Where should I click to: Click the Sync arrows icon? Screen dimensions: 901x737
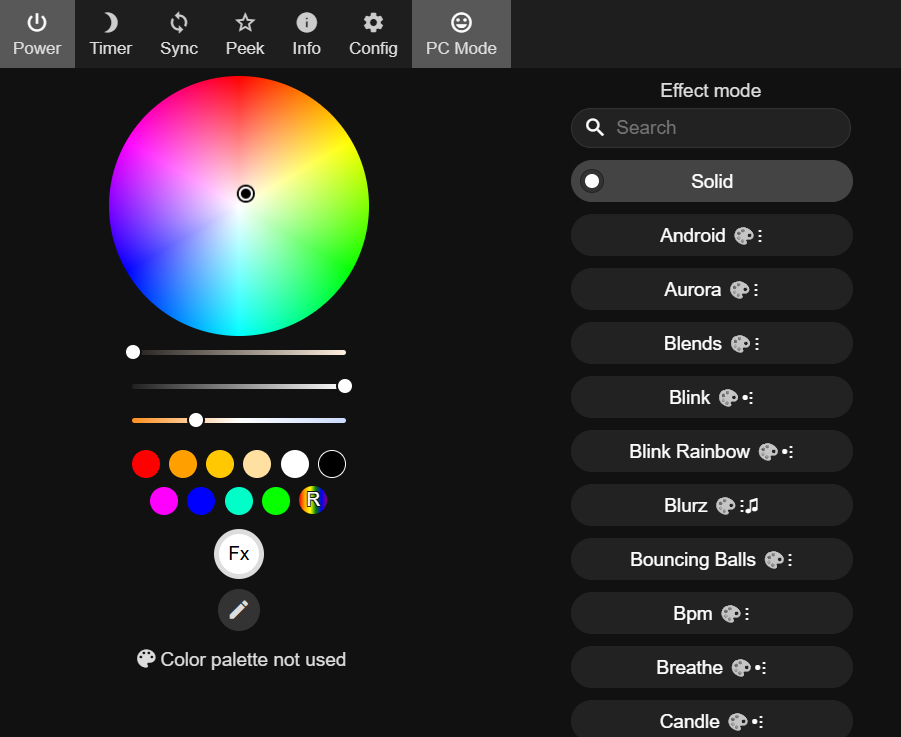point(179,34)
